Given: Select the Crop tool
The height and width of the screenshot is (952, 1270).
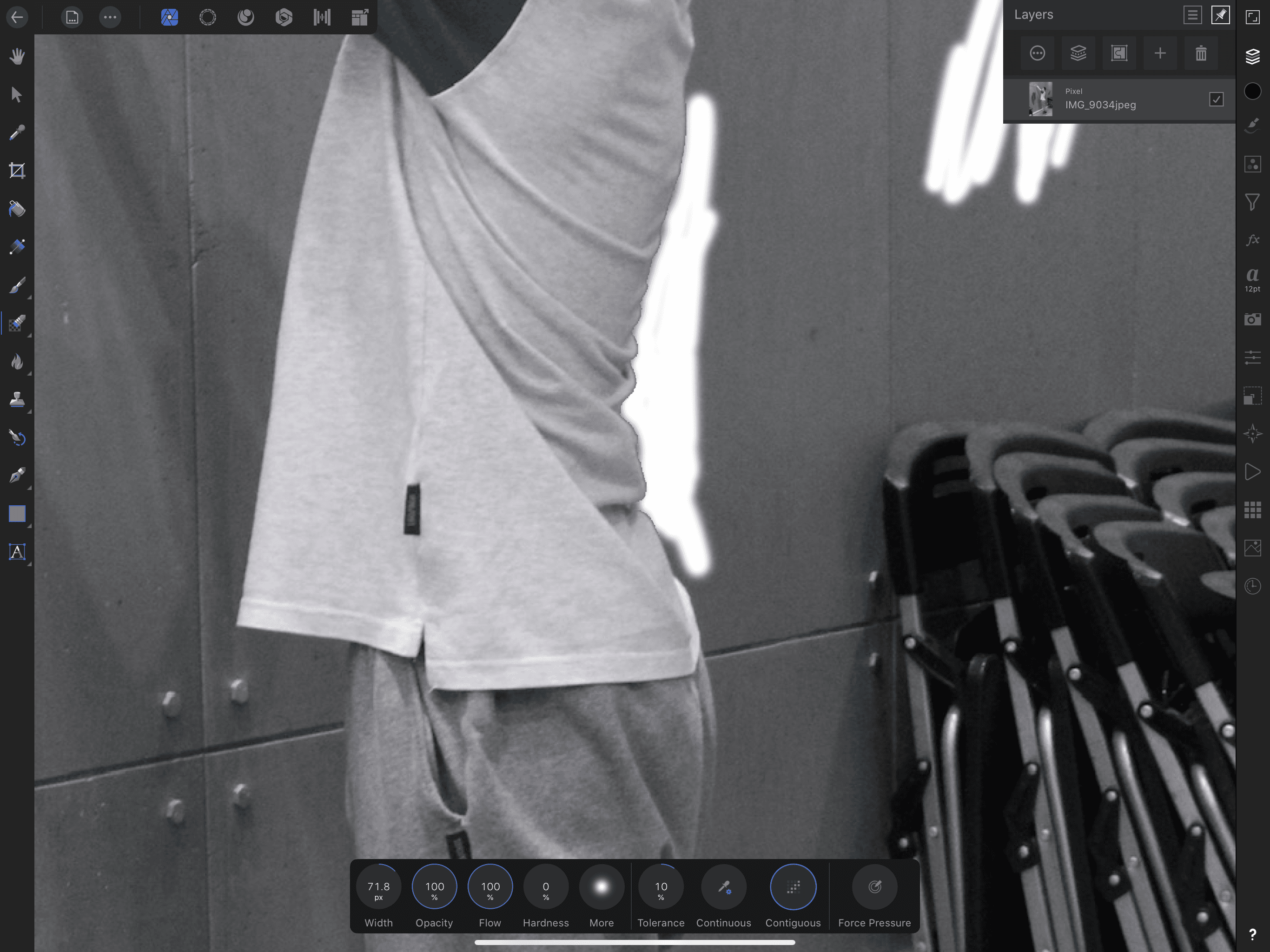Looking at the screenshot, I should (x=17, y=171).
